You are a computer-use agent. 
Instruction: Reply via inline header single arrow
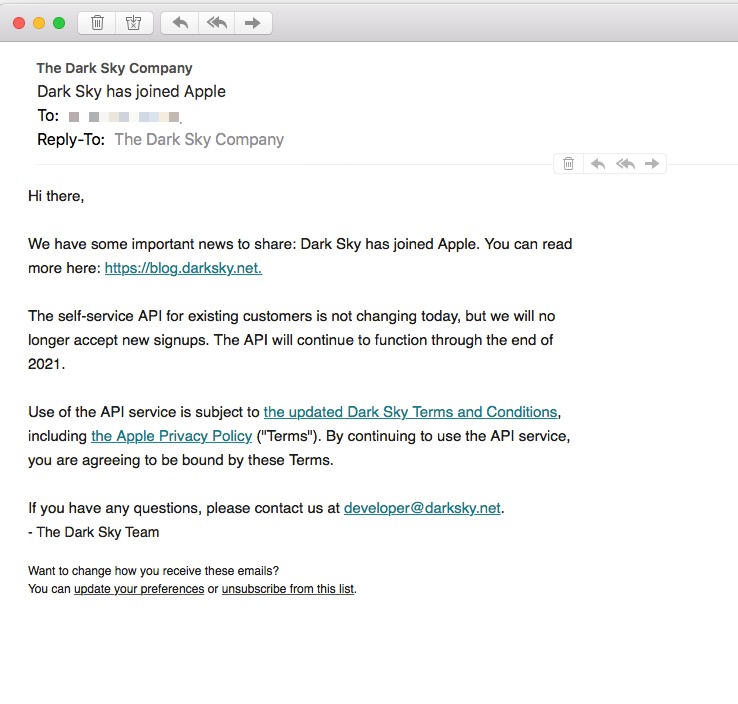click(x=598, y=164)
